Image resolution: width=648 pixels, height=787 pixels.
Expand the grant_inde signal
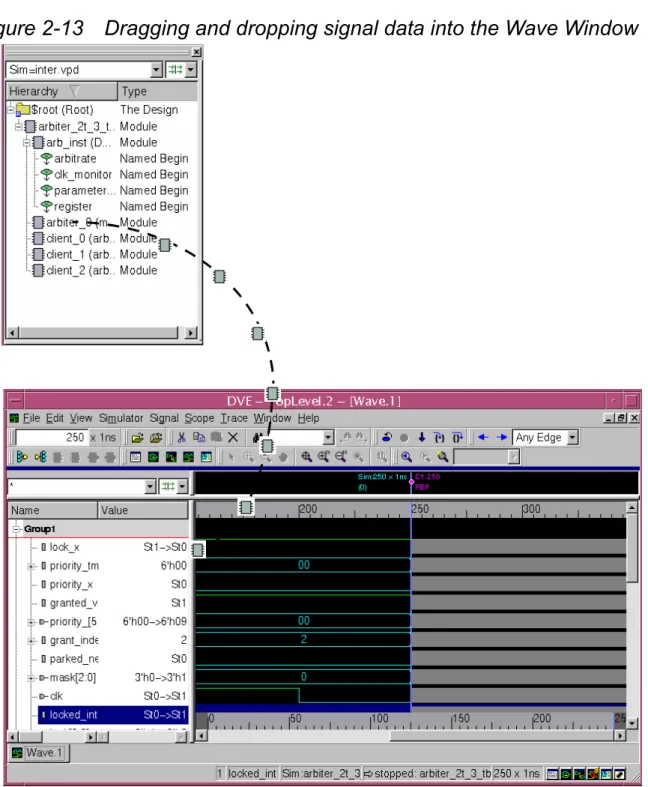point(31,641)
